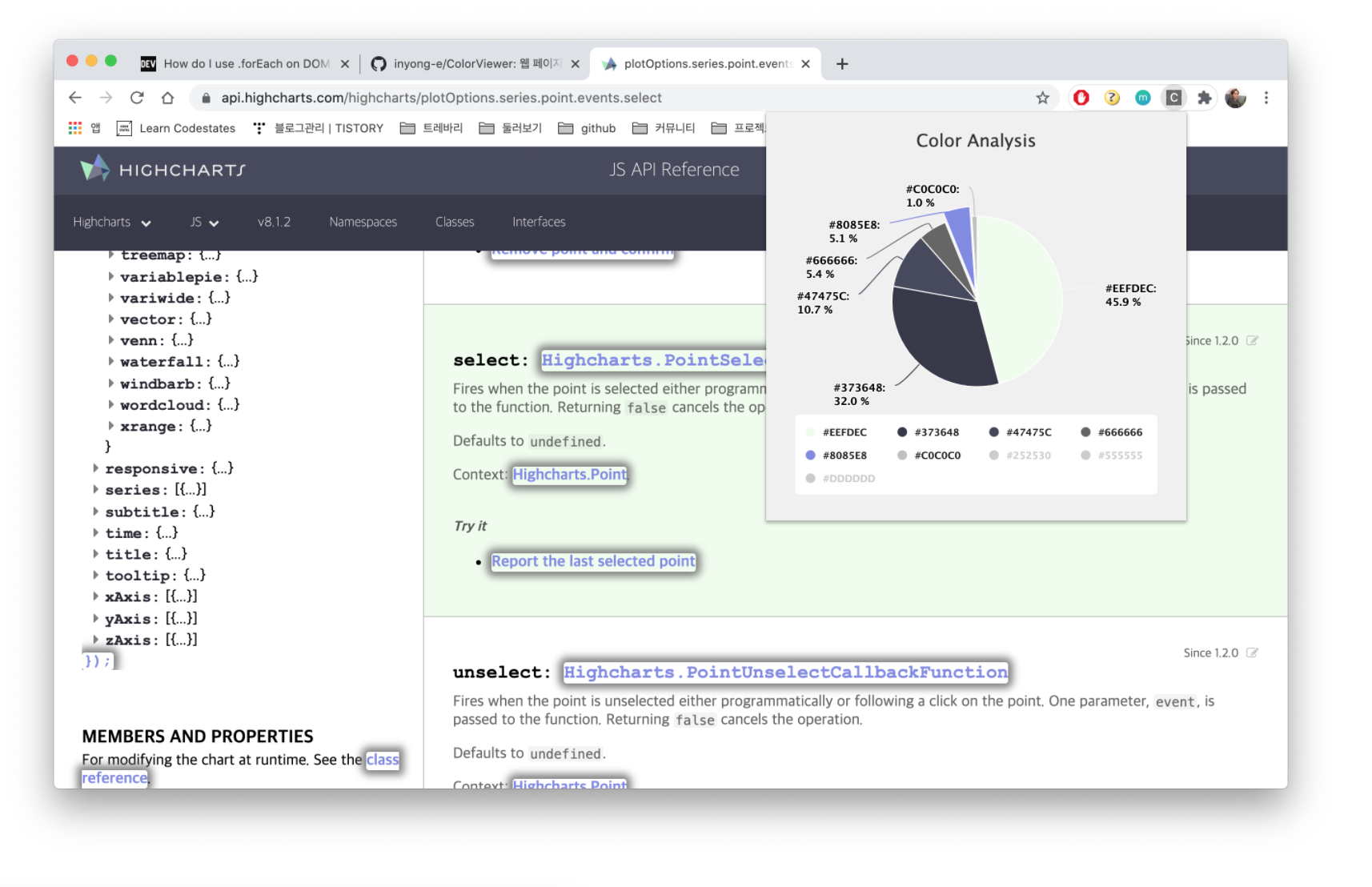The width and height of the screenshot is (1372, 887).
Task: Toggle the #EEFDEC legend item
Action: [x=836, y=432]
